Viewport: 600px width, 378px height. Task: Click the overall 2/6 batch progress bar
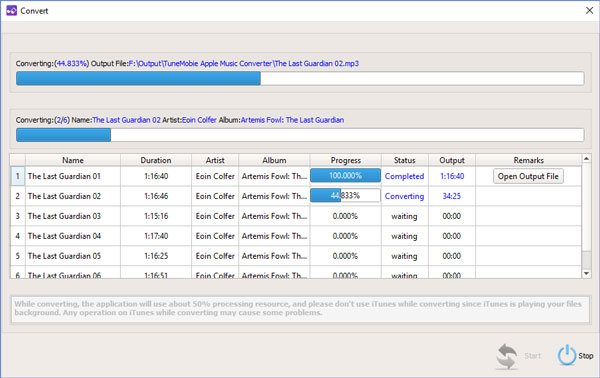[x=300, y=135]
